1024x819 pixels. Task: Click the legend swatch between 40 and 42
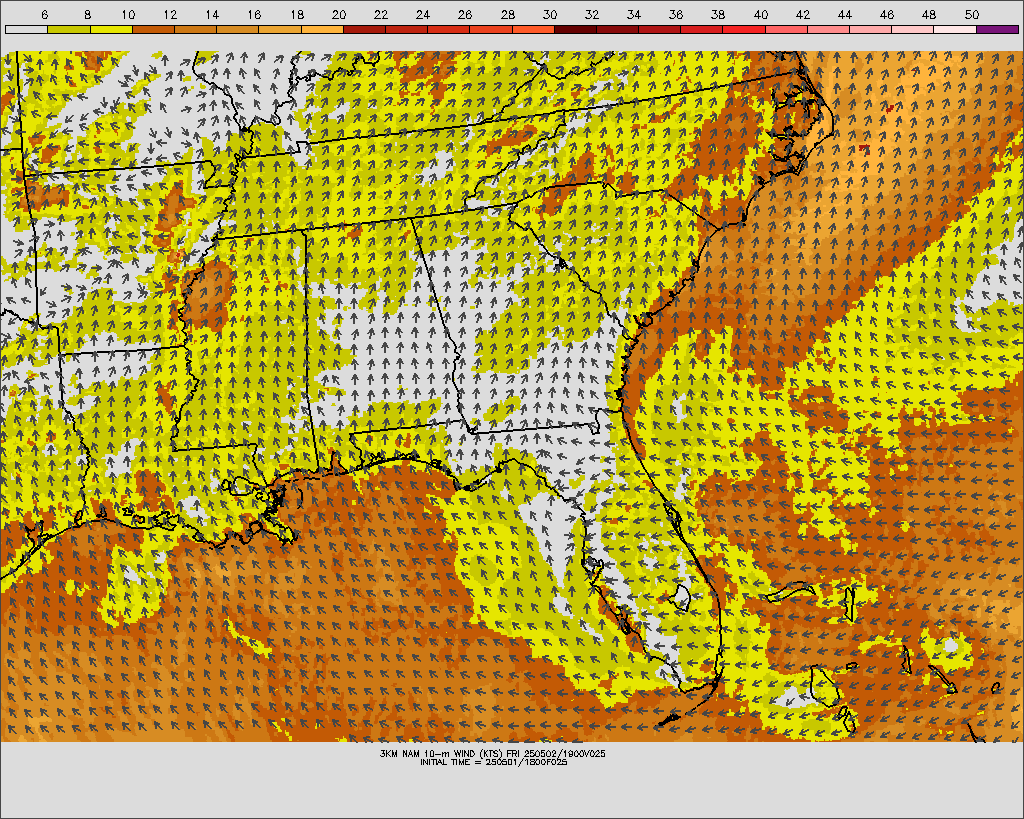coord(786,29)
